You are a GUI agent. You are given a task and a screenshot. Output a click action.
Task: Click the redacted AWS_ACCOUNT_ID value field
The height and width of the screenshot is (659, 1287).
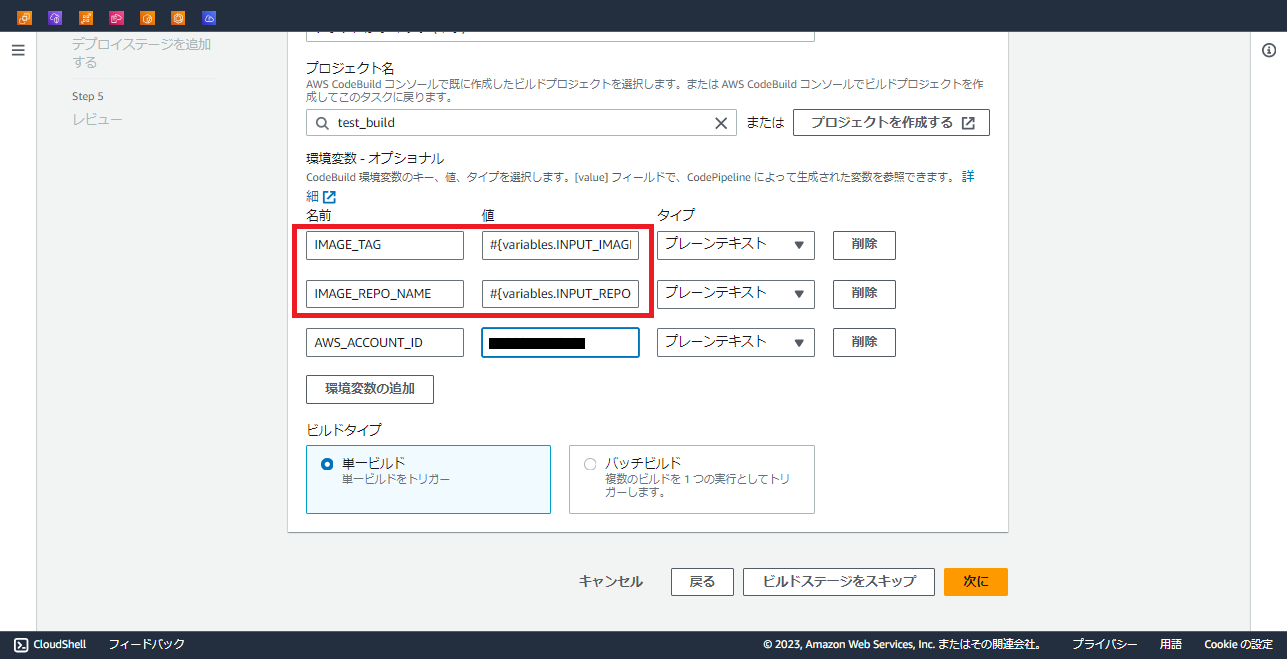coord(560,342)
